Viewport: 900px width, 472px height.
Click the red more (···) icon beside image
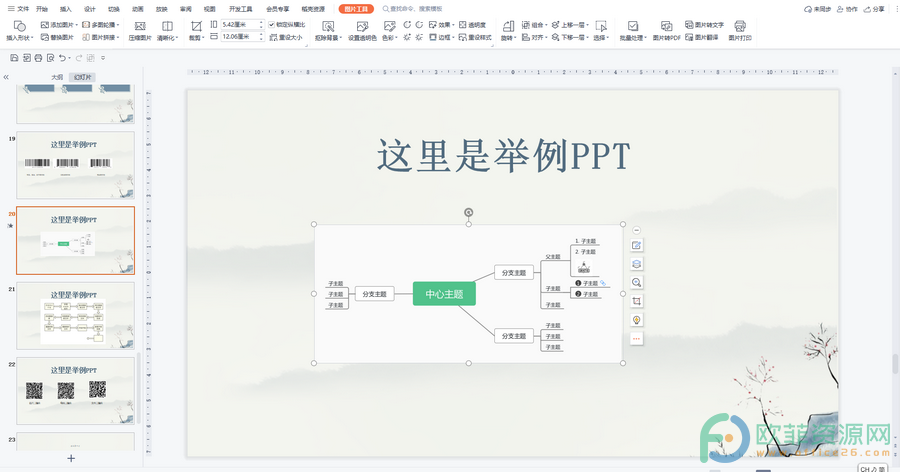[x=636, y=339]
